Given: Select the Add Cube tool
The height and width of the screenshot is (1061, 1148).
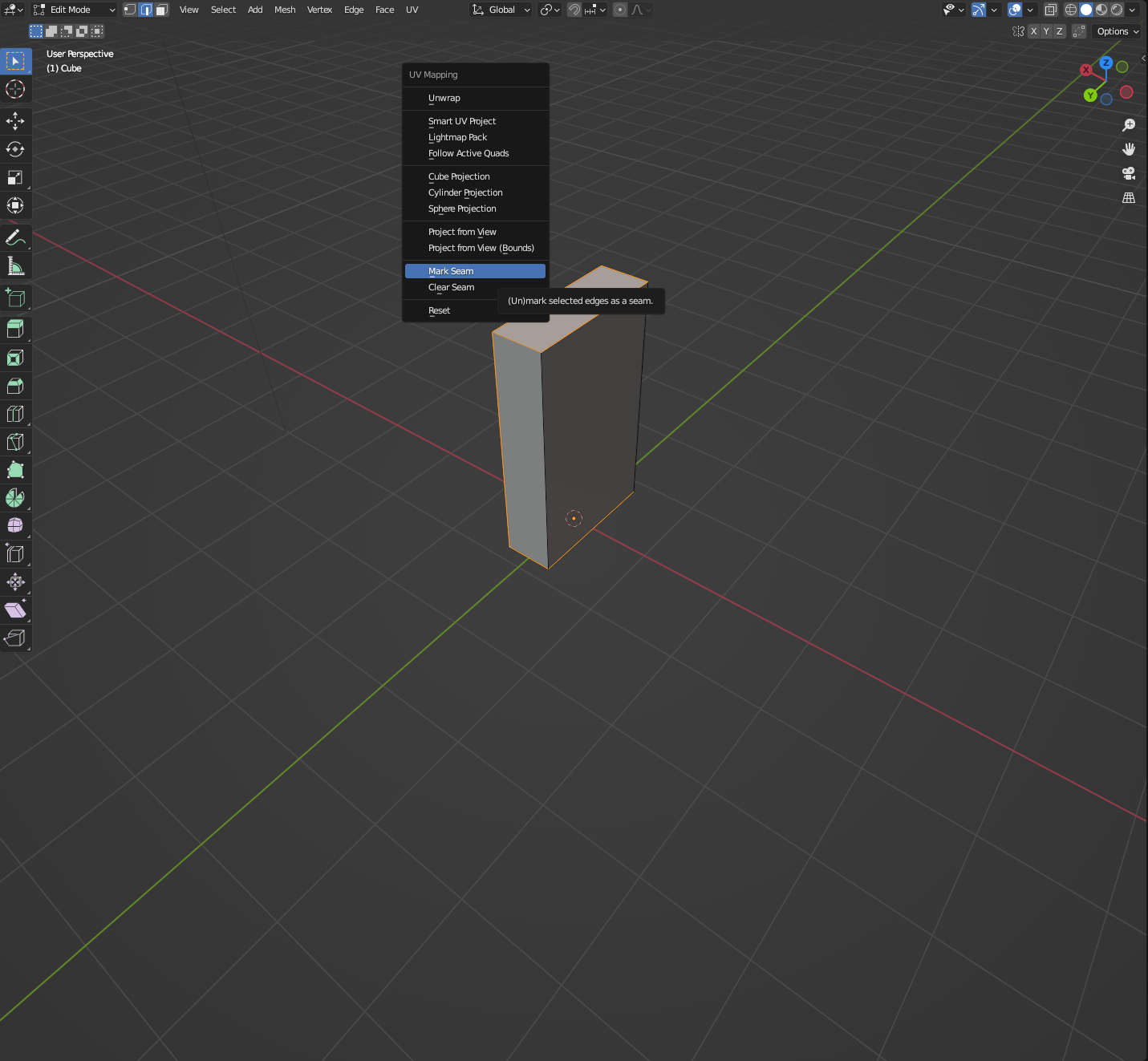Looking at the screenshot, I should click(15, 298).
